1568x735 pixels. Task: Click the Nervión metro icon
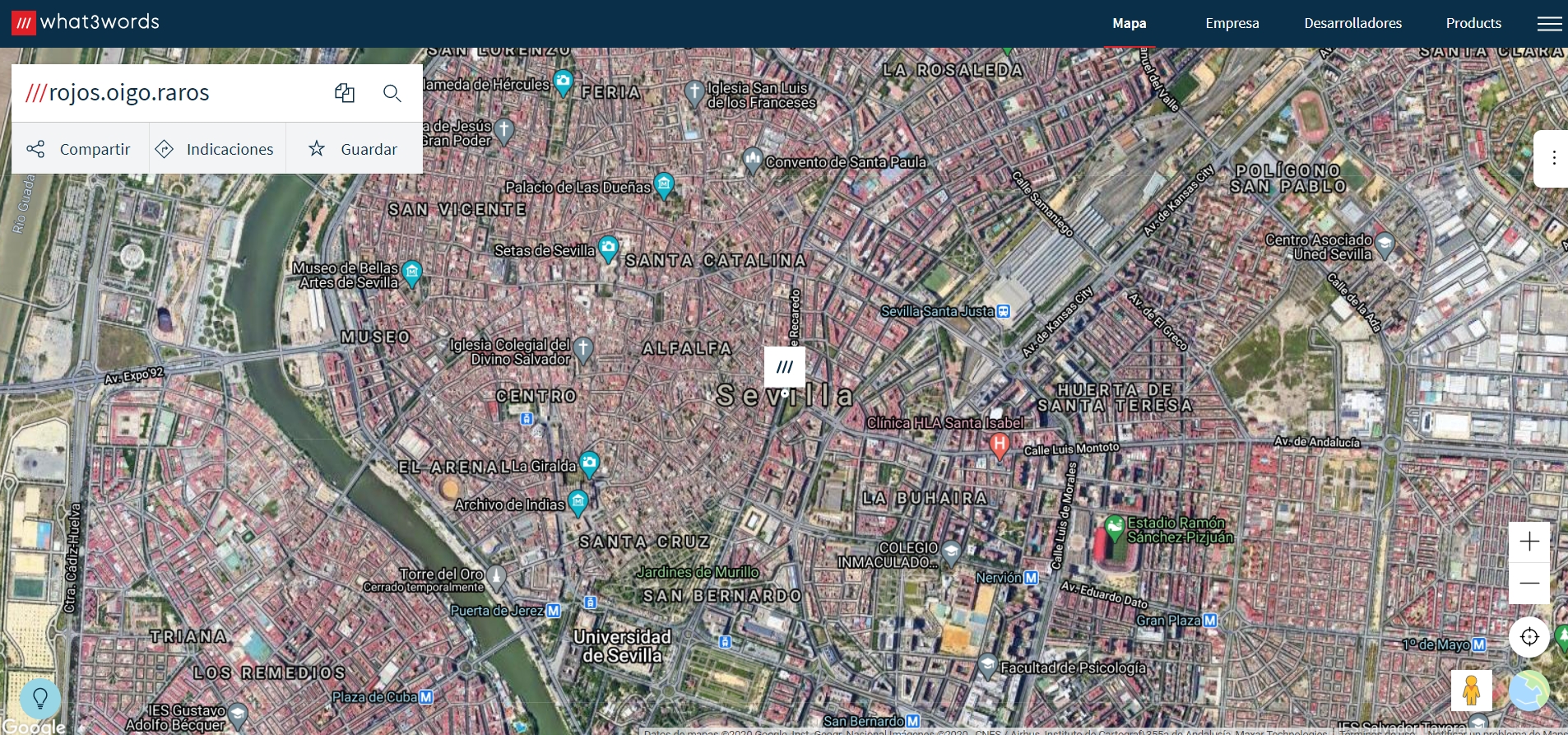click(1031, 578)
